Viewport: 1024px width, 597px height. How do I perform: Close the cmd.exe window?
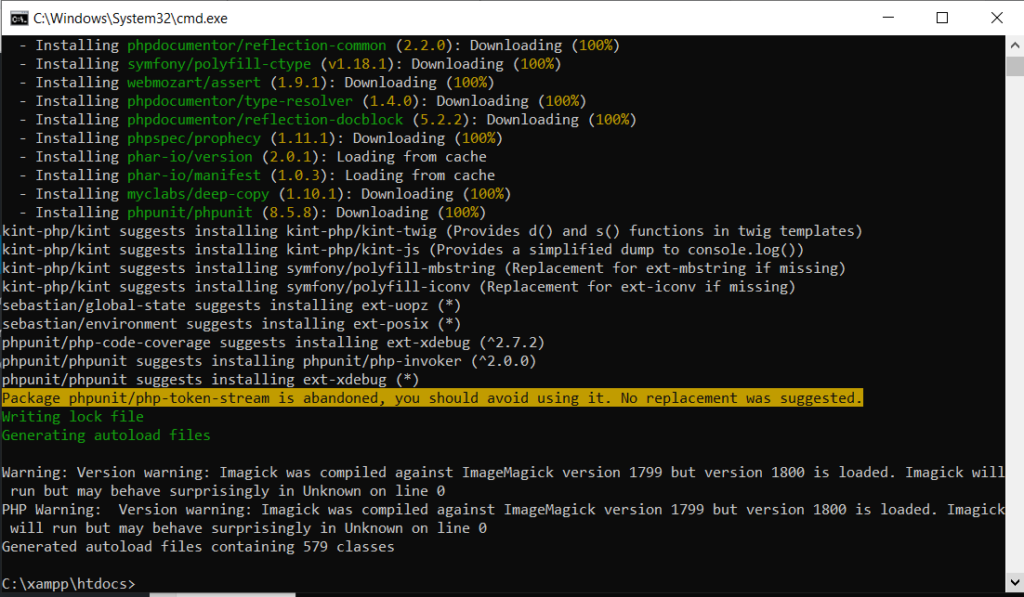[x=996, y=18]
